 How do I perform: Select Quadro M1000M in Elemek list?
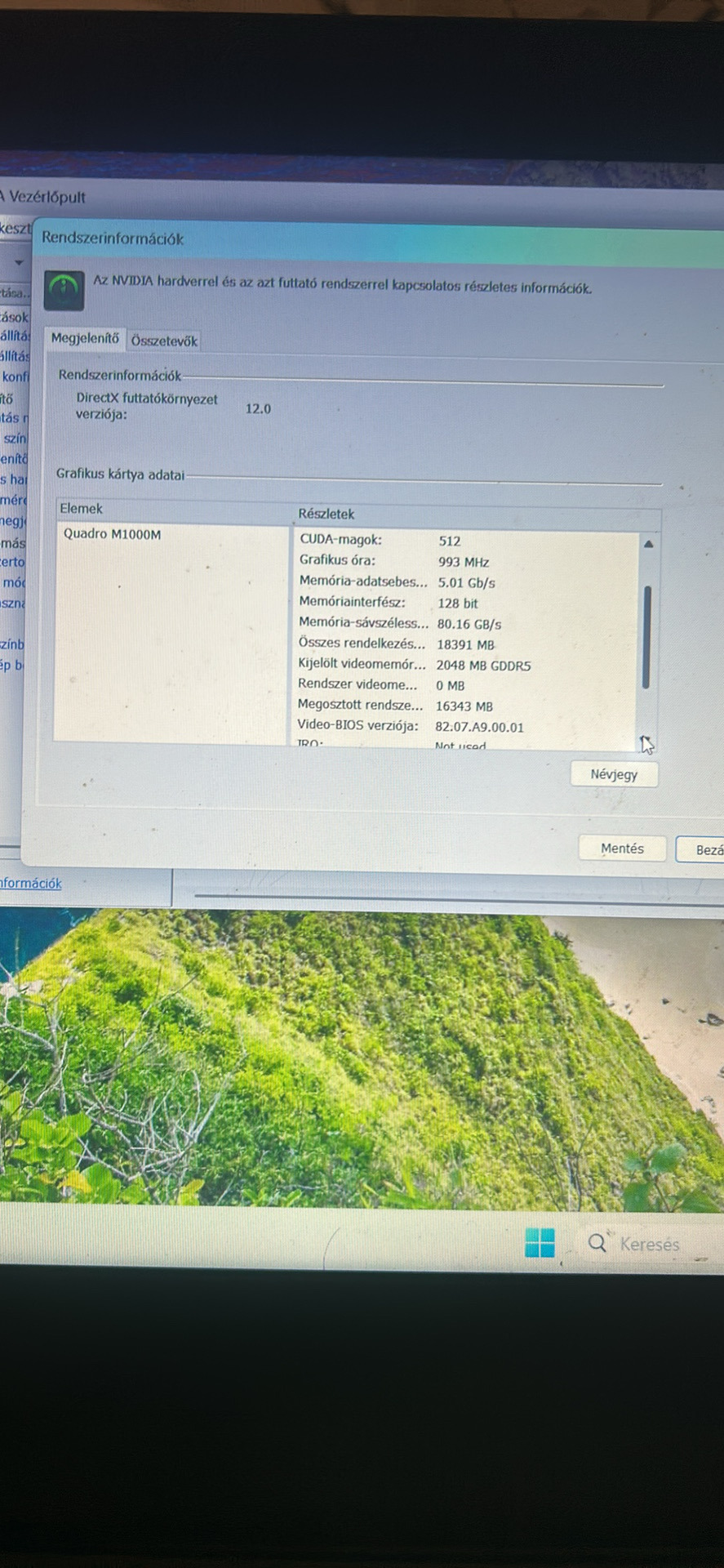click(x=113, y=534)
